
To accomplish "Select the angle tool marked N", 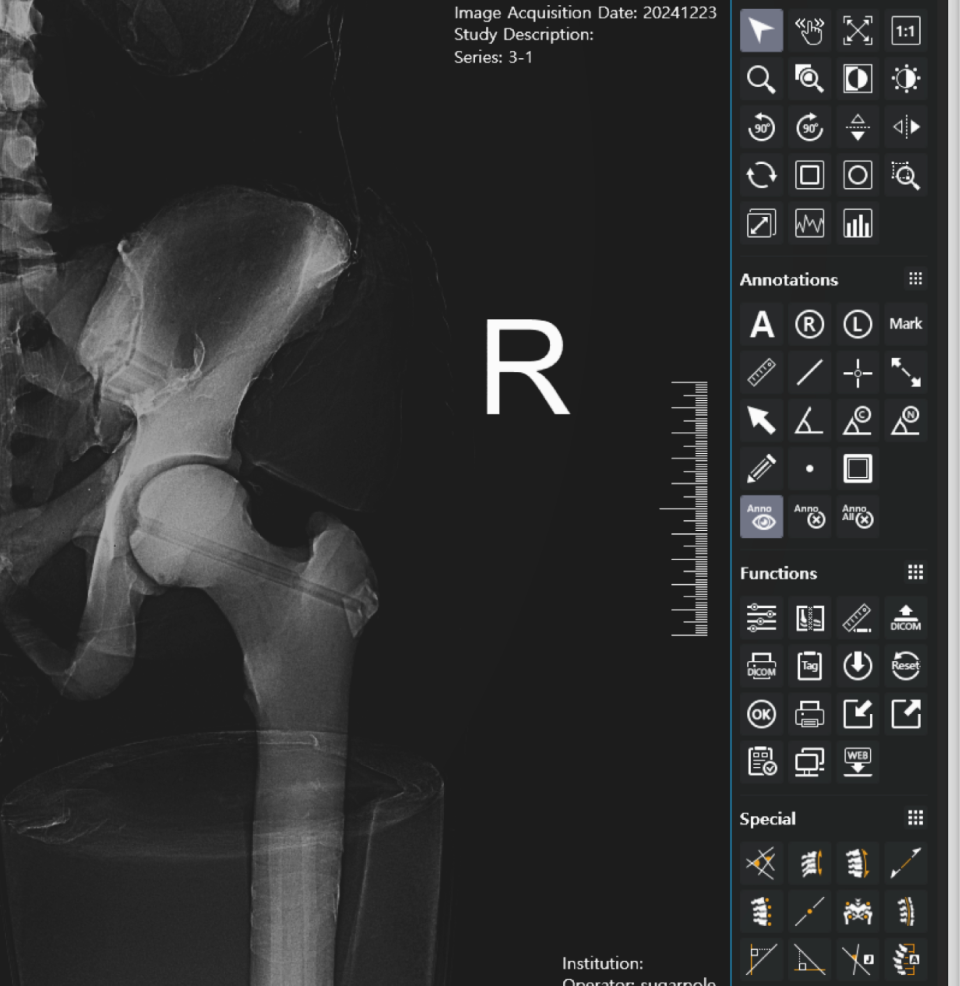I will [906, 421].
